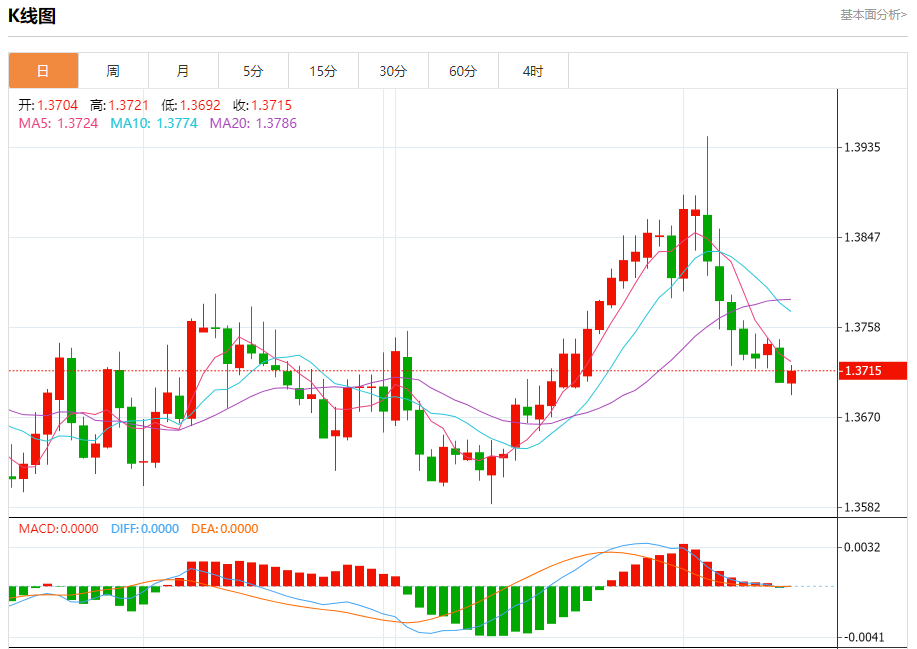
Task: Click the tallest red MACD histogram bar
Action: pos(683,565)
